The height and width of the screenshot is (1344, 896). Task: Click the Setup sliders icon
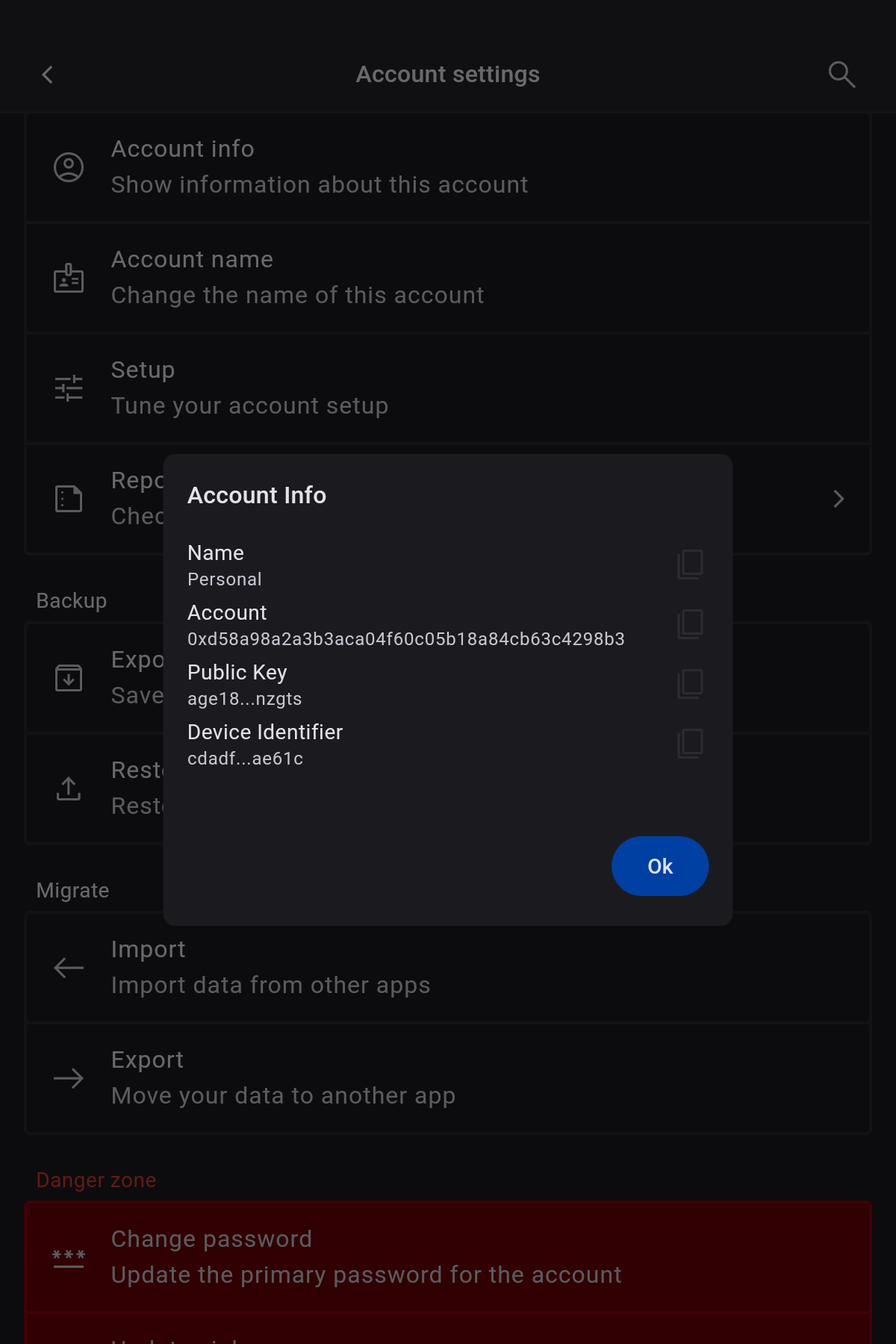[x=69, y=388]
